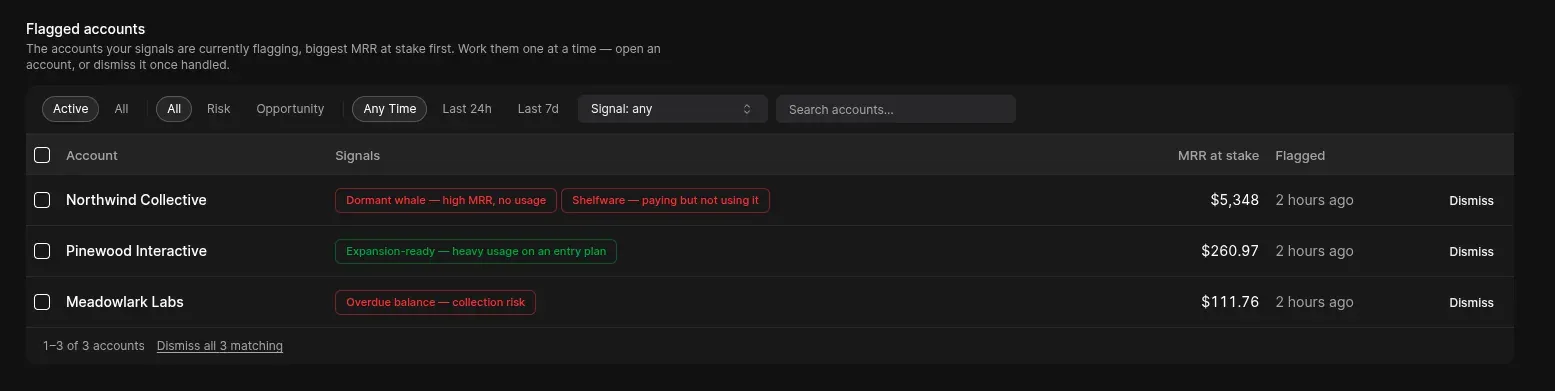1555x391 pixels.
Task: Open the Northwind Collective account
Action: point(136,200)
